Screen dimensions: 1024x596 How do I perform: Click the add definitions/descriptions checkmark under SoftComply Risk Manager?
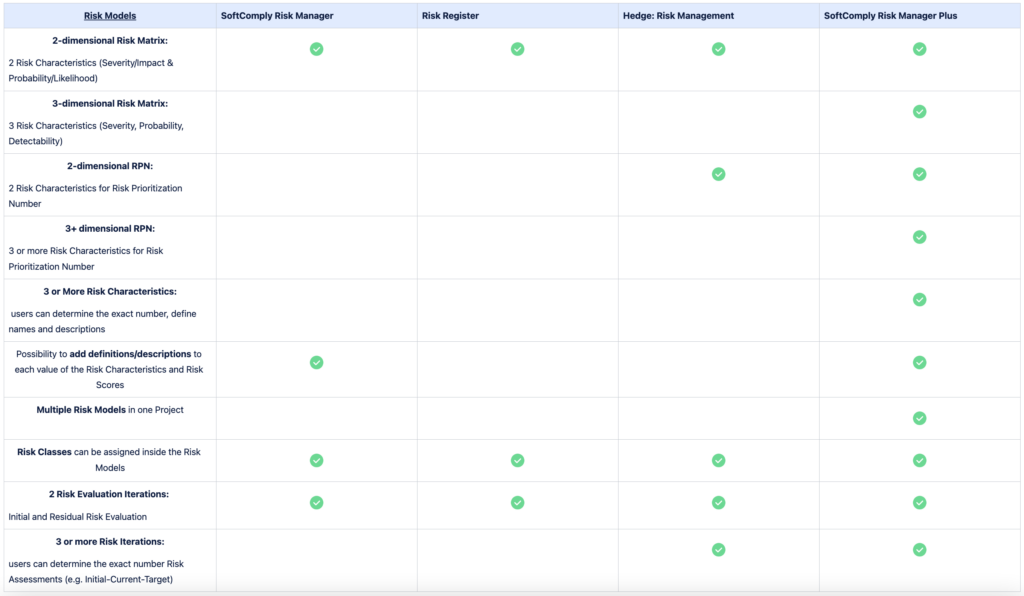[x=316, y=363]
